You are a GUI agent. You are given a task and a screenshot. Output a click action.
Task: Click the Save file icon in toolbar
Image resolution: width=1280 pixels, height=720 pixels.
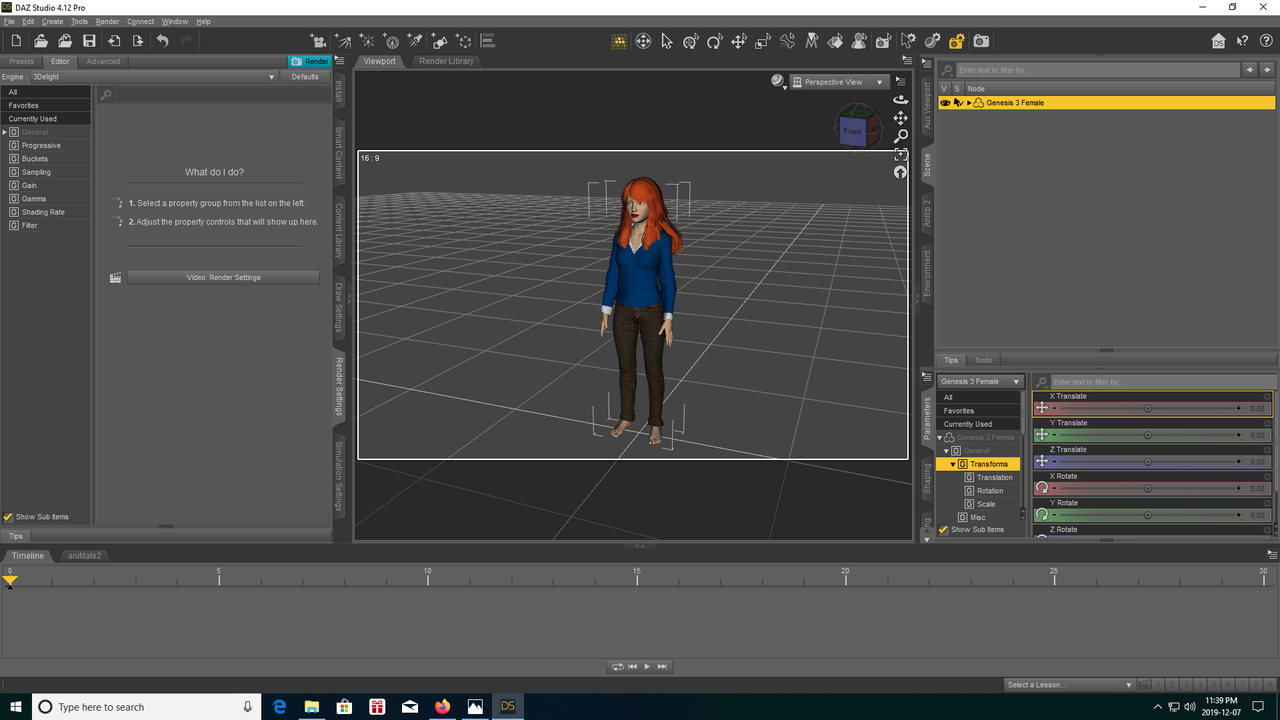pos(89,41)
